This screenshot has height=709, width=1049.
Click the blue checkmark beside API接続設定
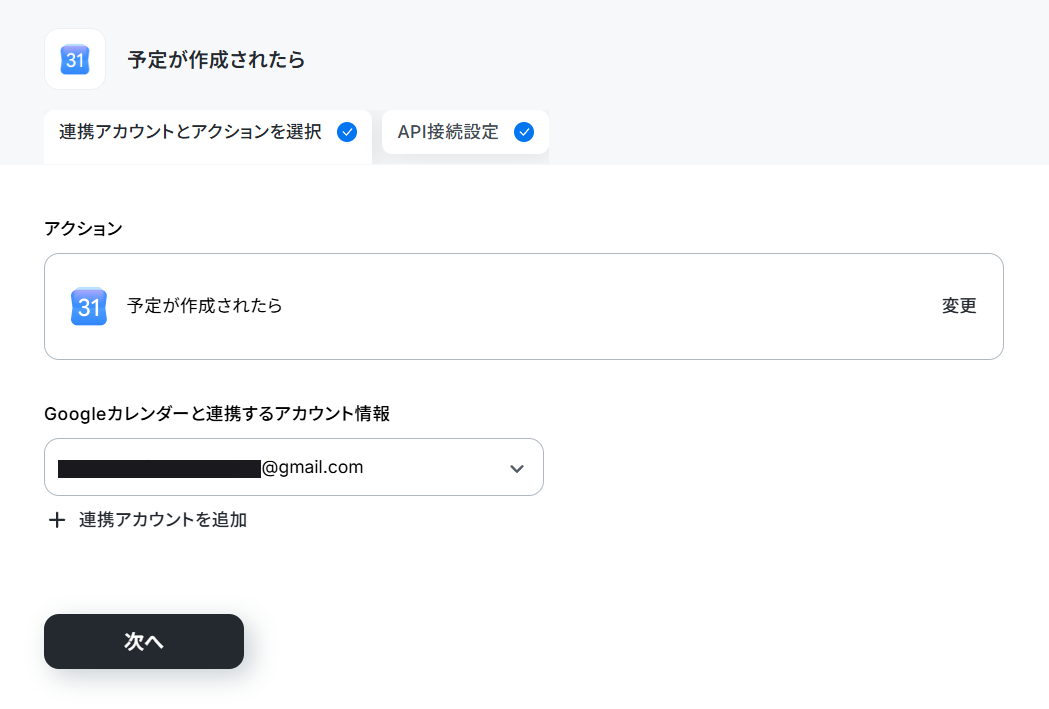(x=524, y=132)
